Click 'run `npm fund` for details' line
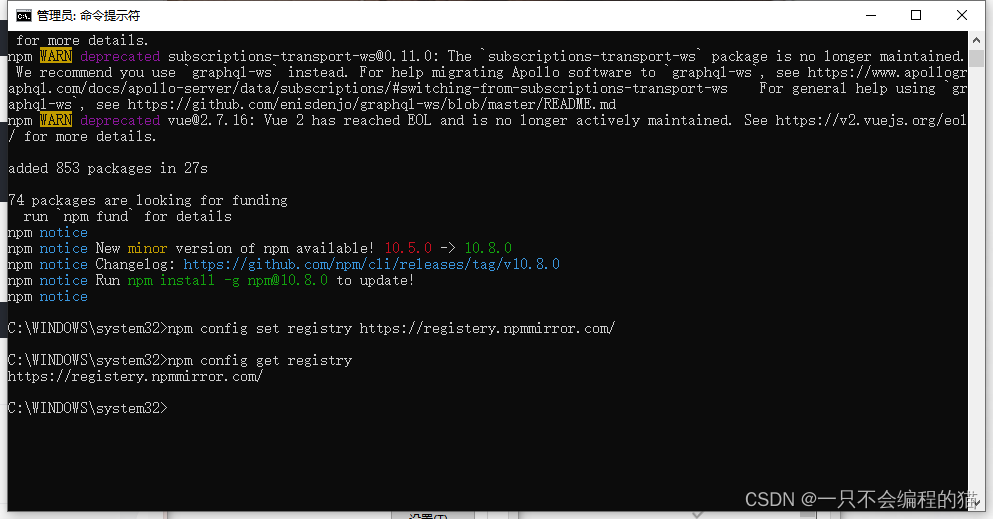The width and height of the screenshot is (993, 519). tap(127, 216)
